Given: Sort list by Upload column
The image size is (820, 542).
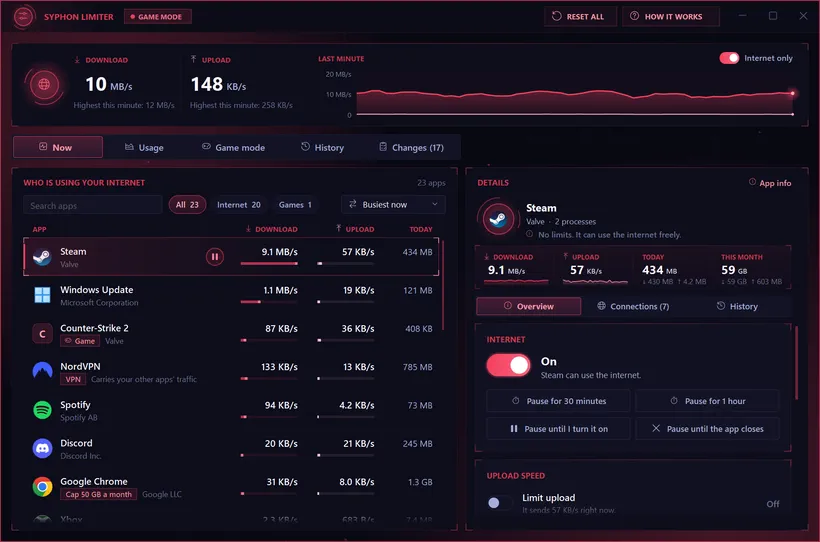Looking at the screenshot, I should point(355,229).
